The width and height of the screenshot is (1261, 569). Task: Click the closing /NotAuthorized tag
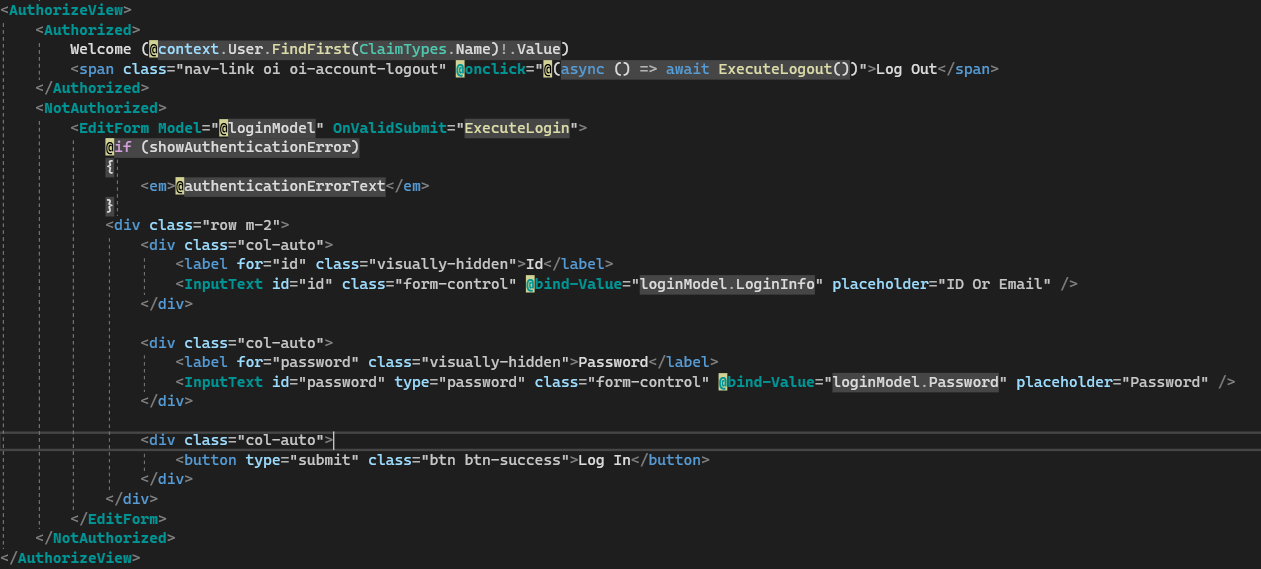(105, 538)
